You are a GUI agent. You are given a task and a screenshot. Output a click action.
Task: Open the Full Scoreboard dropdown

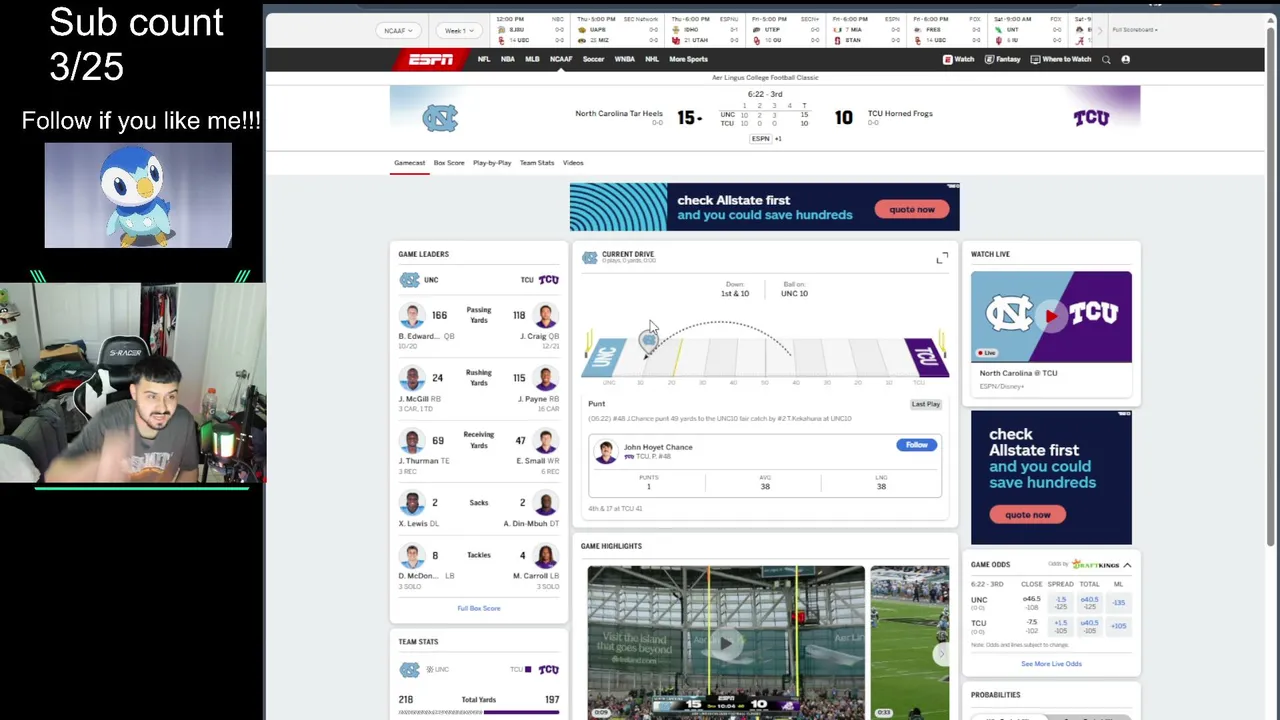coord(1135,30)
